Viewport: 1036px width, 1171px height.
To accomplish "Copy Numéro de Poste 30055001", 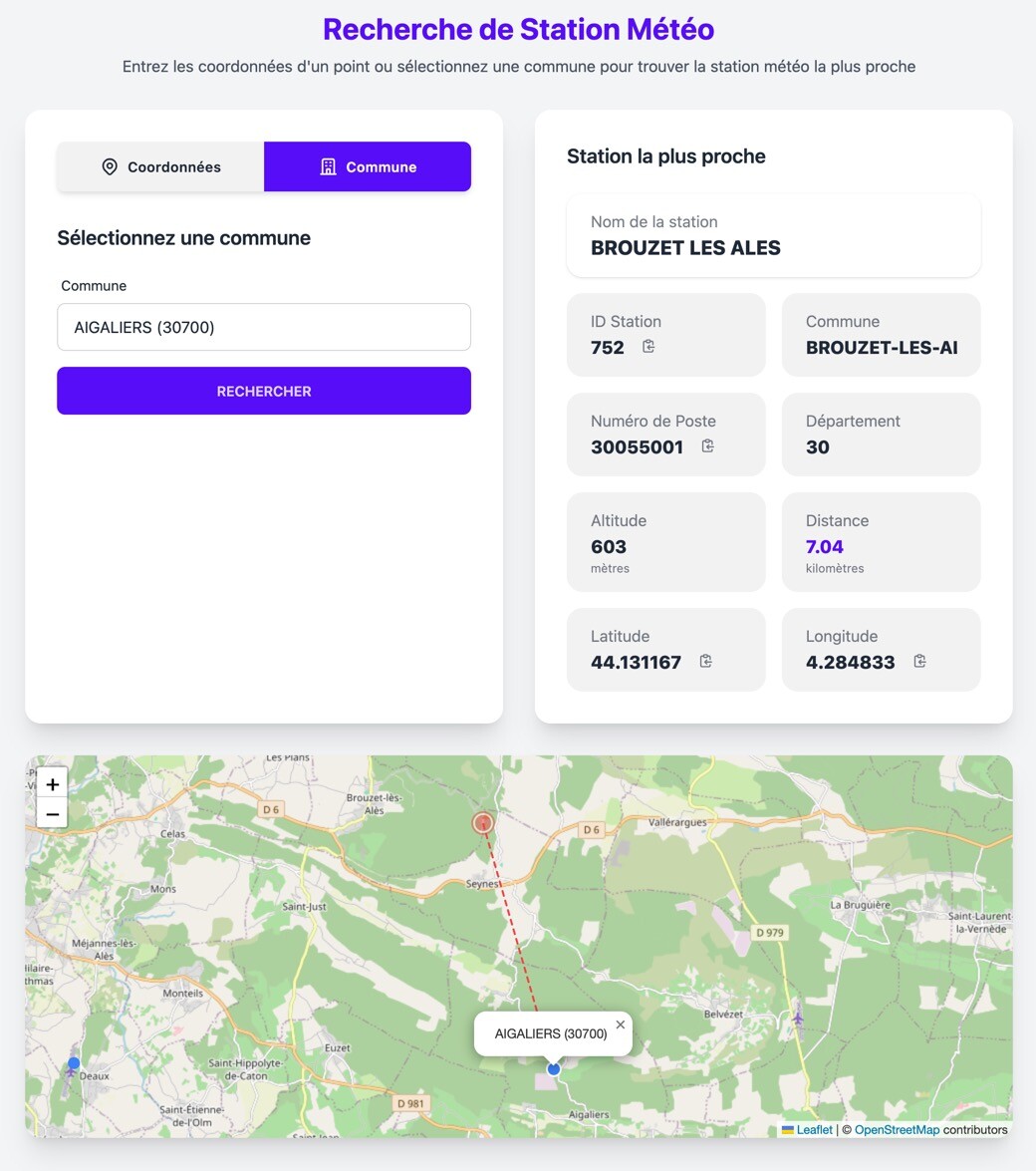I will (x=707, y=445).
